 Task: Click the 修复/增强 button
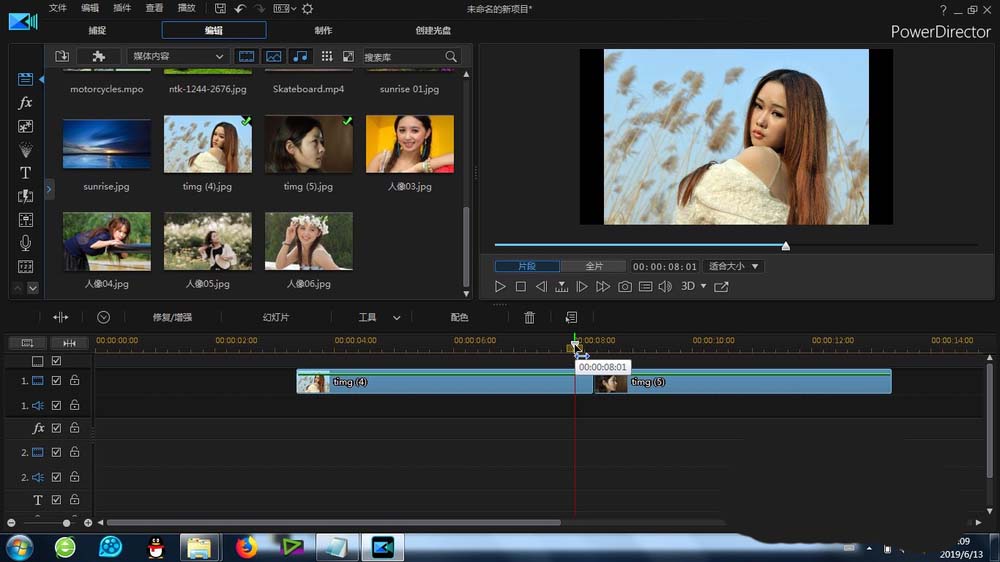pos(172,317)
